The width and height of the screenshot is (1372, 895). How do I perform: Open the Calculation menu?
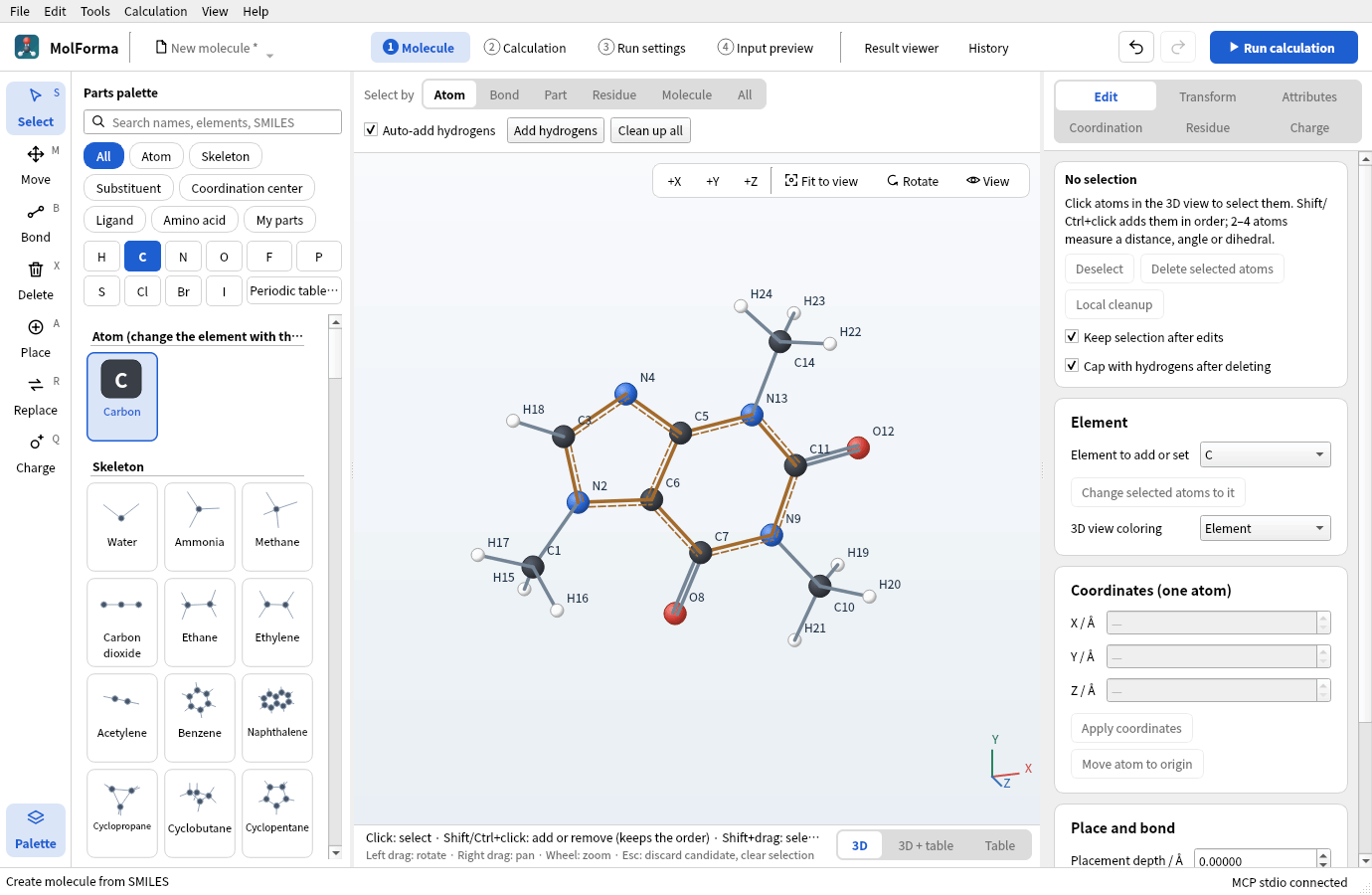pos(155,11)
